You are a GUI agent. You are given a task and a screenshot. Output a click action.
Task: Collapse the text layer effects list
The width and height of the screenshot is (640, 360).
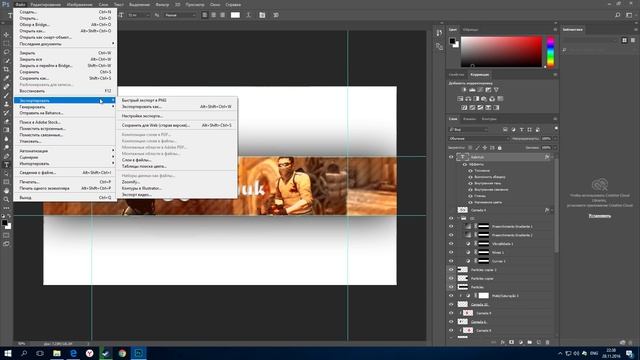tap(552, 157)
